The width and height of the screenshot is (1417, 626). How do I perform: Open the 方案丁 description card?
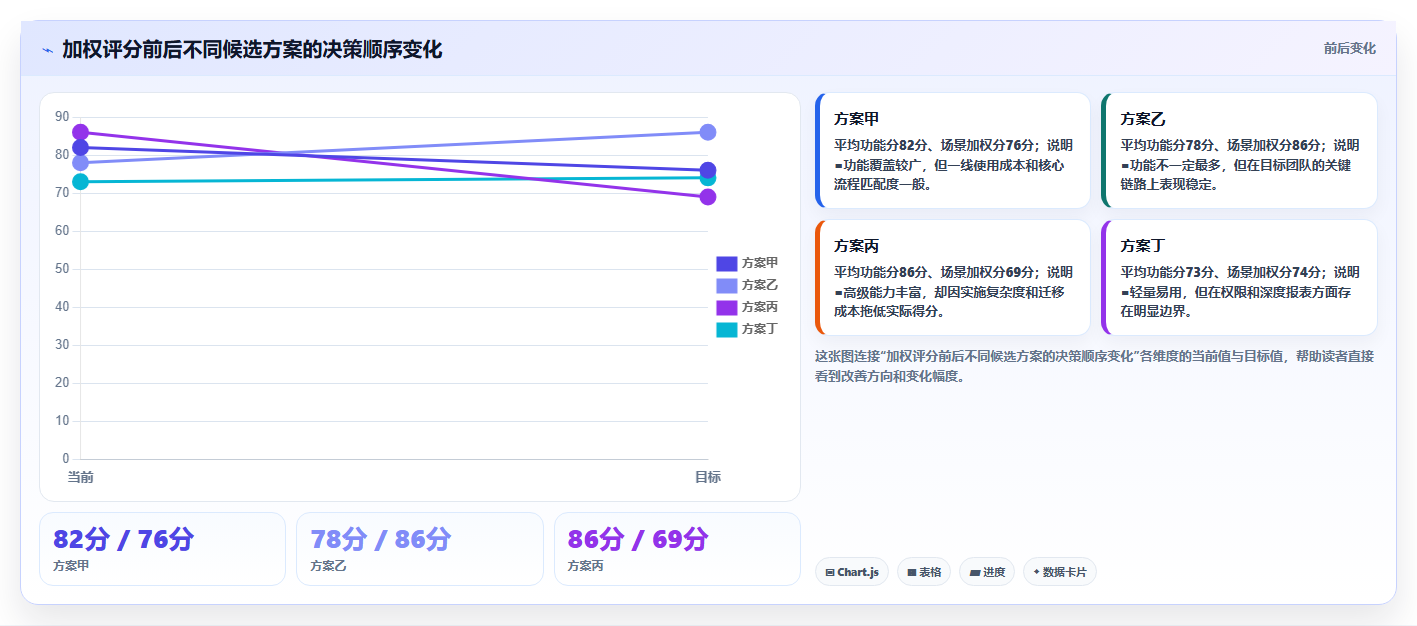point(1239,278)
